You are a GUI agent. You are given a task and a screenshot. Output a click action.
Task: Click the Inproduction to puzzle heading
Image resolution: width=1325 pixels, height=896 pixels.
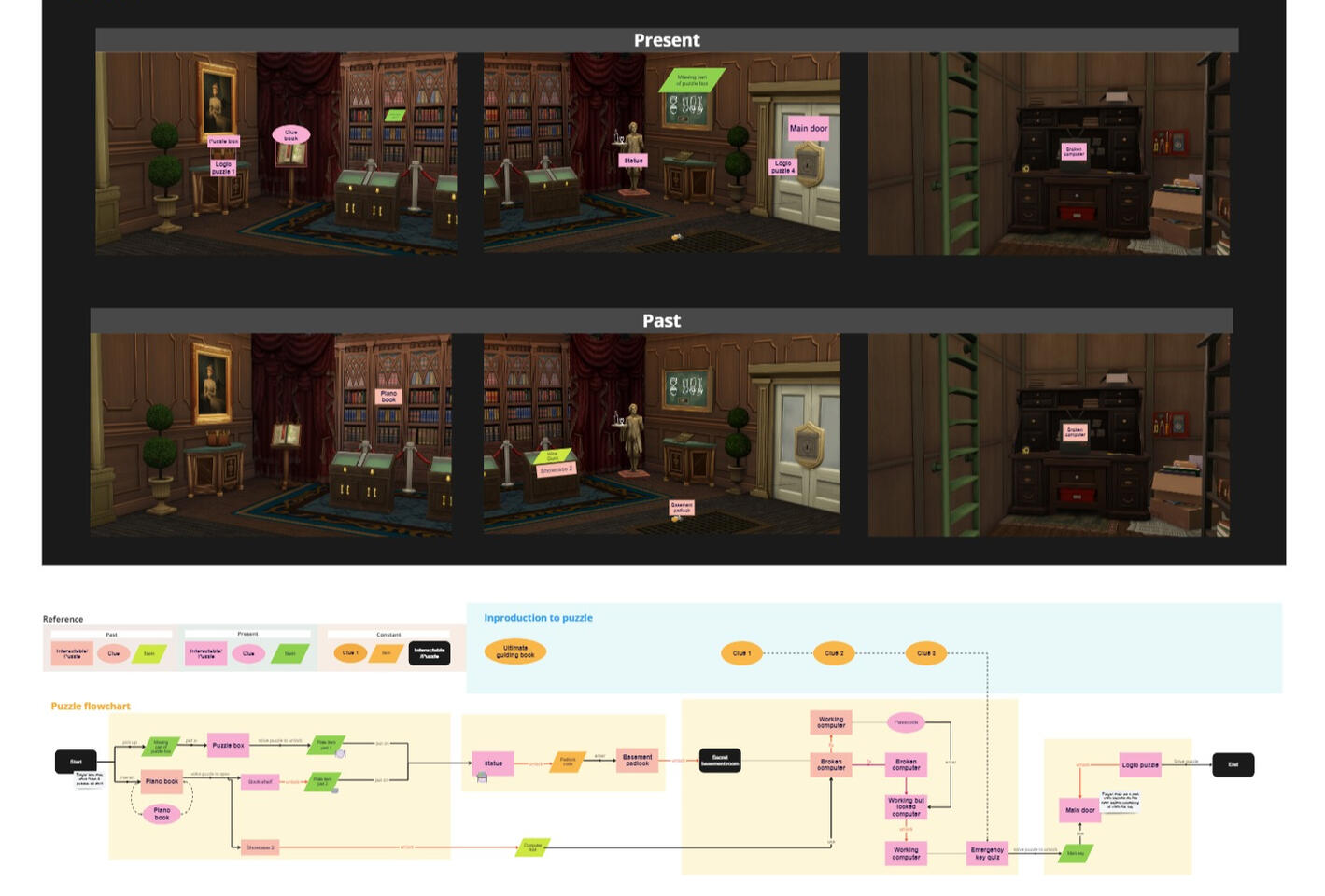[538, 618]
